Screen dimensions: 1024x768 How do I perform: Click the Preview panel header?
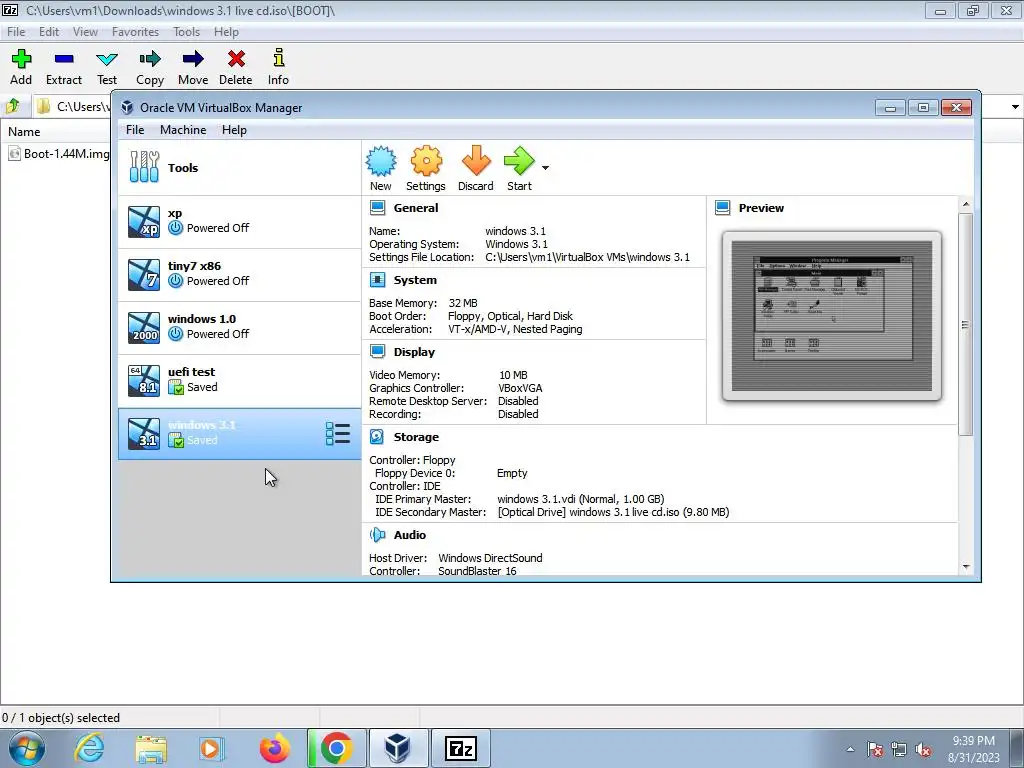[761, 208]
